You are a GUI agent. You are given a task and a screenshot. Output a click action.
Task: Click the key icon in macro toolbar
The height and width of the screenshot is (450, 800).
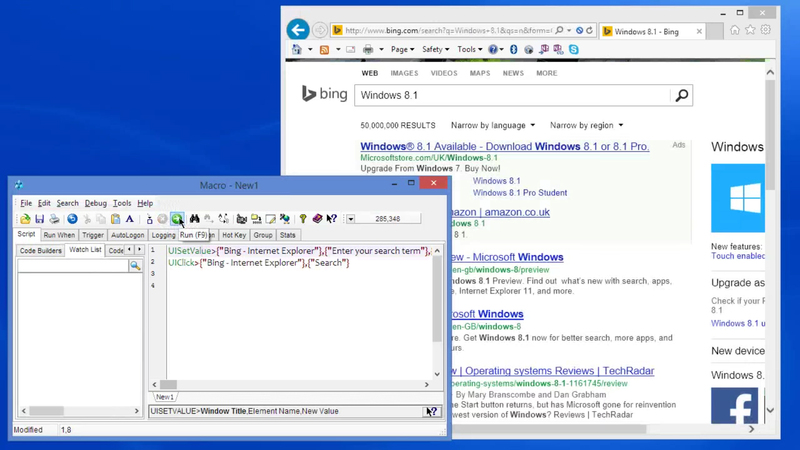pos(303,219)
